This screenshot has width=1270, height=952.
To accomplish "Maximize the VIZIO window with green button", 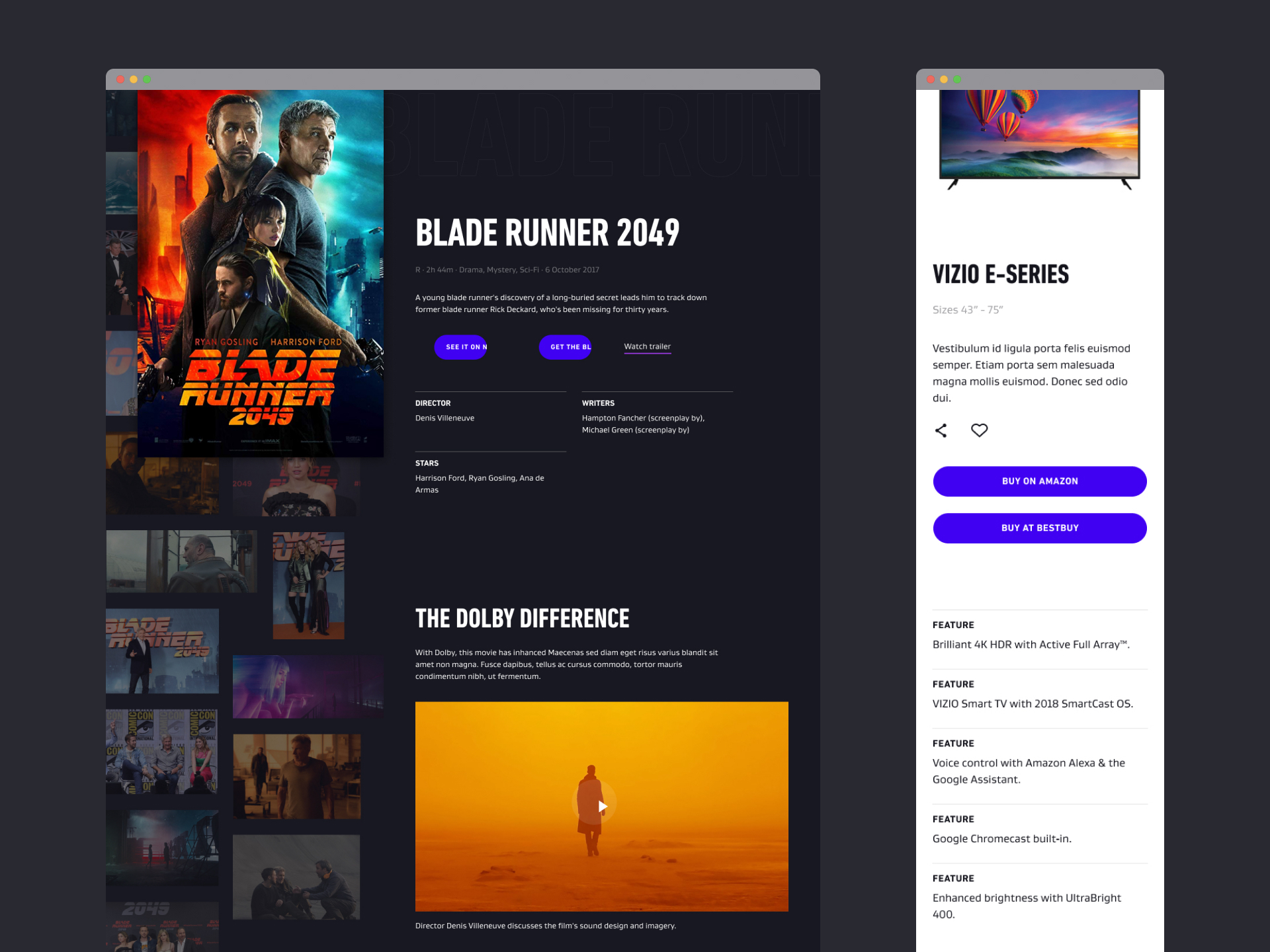I will 957,79.
